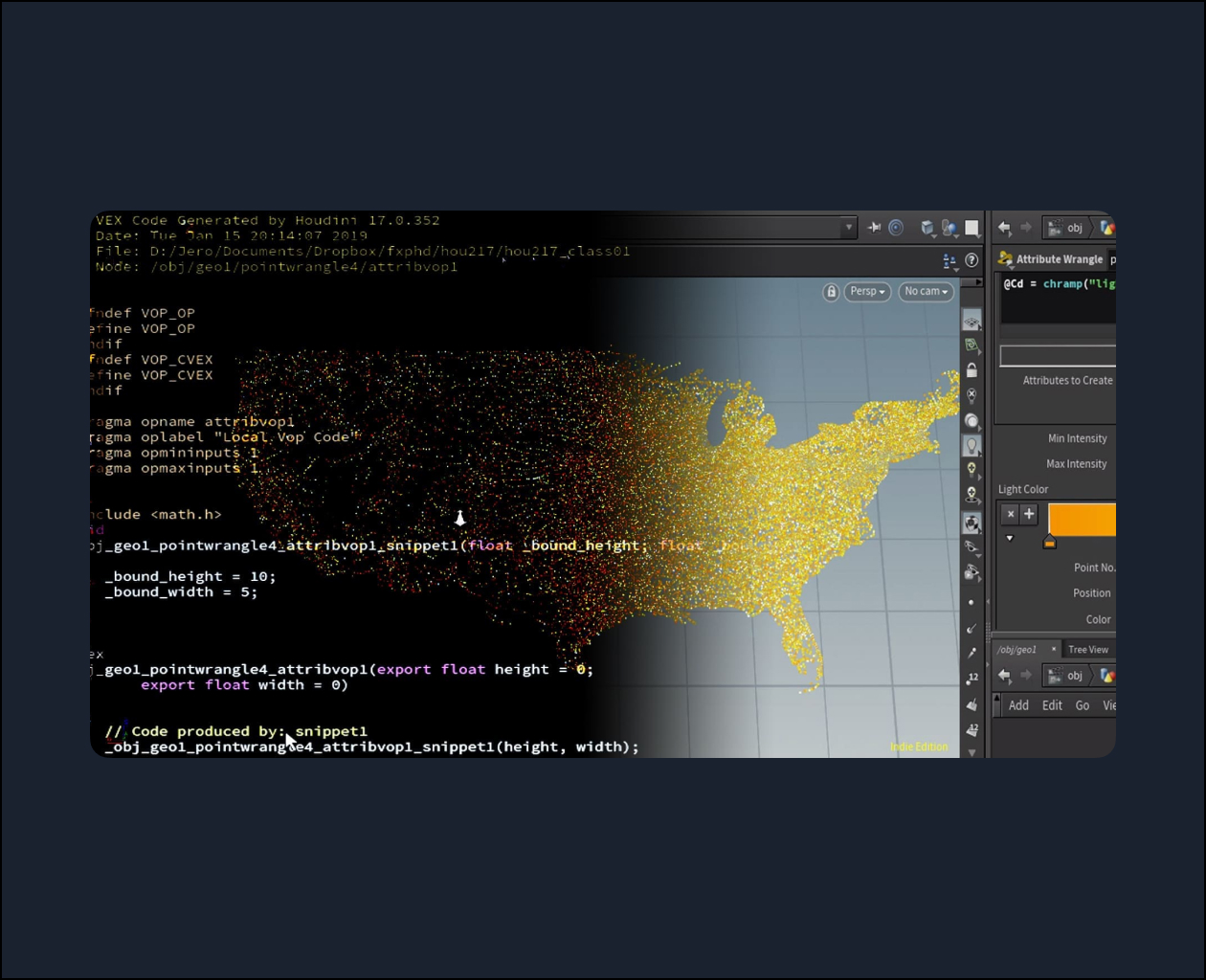The width and height of the screenshot is (1206, 980).
Task: Expand the collapsed right toolbar arrow below help
Action: point(976,281)
